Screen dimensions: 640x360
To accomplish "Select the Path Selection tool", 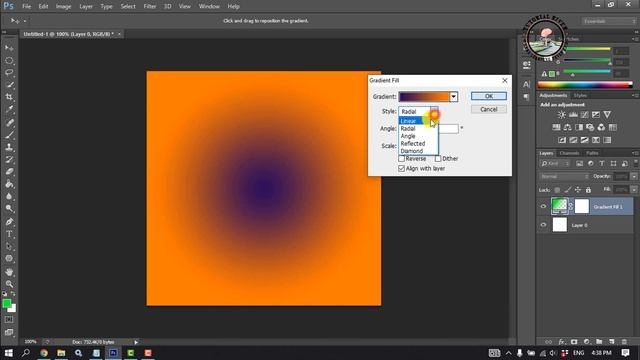I will pos(9,247).
